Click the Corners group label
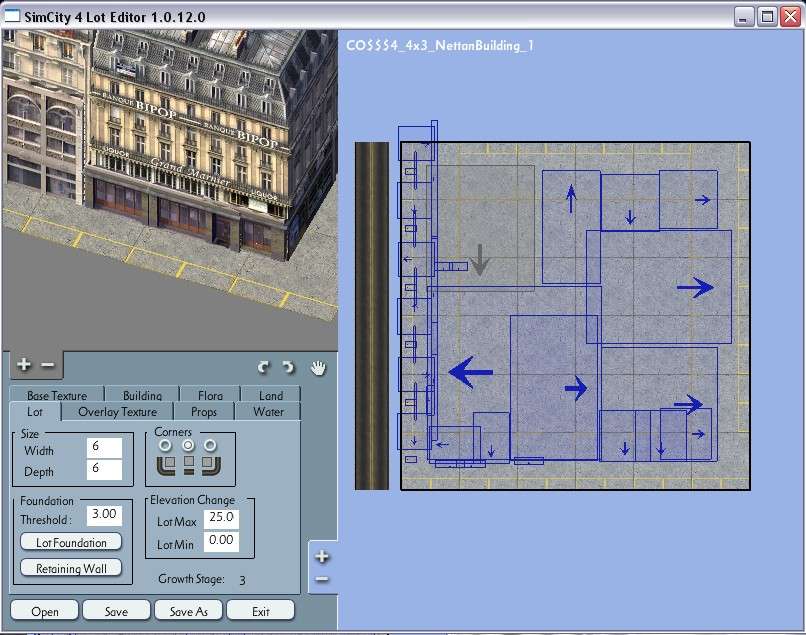Image resolution: width=806 pixels, height=635 pixels. [x=173, y=432]
